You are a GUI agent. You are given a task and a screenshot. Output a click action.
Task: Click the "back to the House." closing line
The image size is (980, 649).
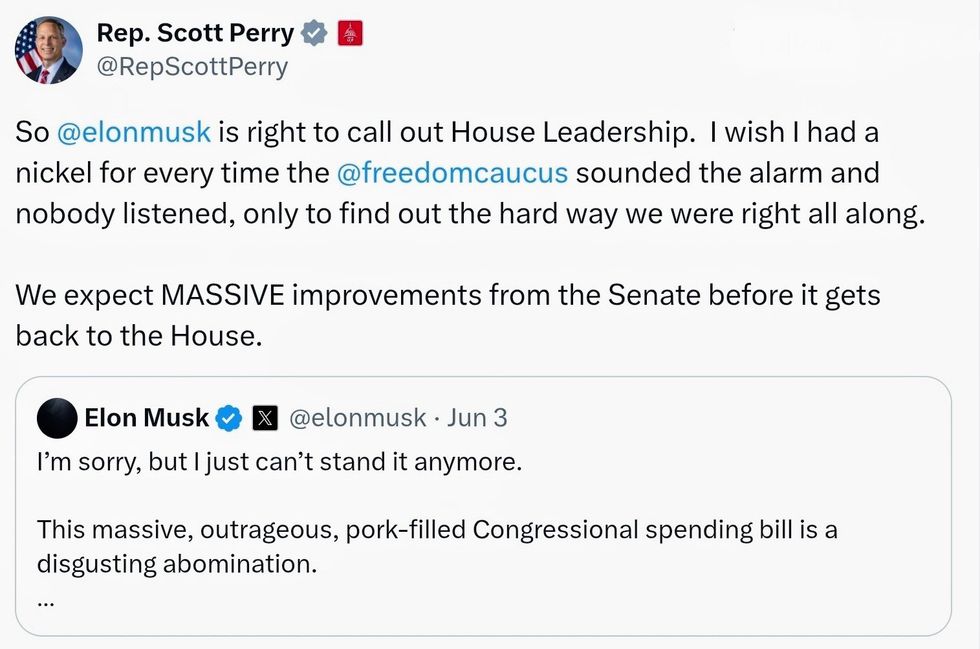point(138,335)
